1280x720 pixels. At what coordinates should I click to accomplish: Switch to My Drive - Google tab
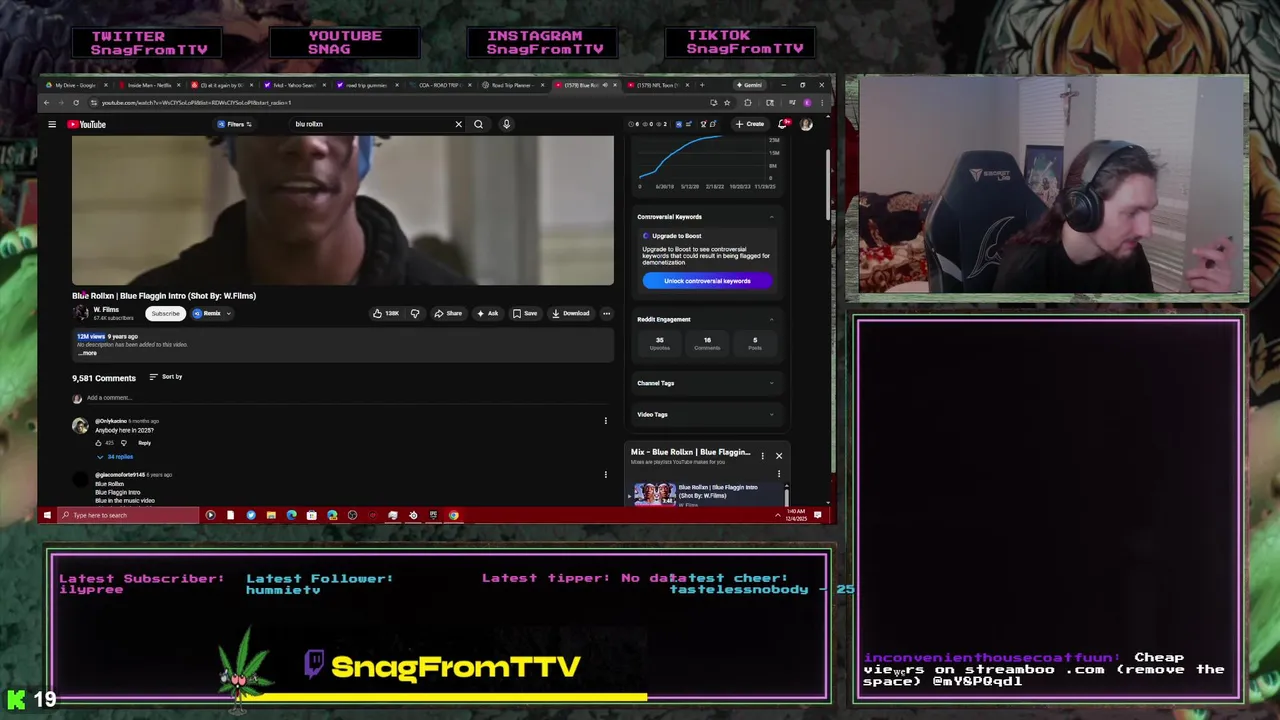coord(75,85)
